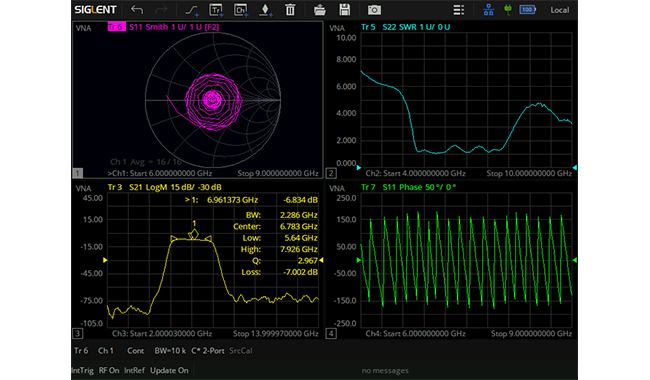The image size is (650, 380).
Task: Click Ch 1 Avg = 16 / 16 indicator
Action: 146,162
